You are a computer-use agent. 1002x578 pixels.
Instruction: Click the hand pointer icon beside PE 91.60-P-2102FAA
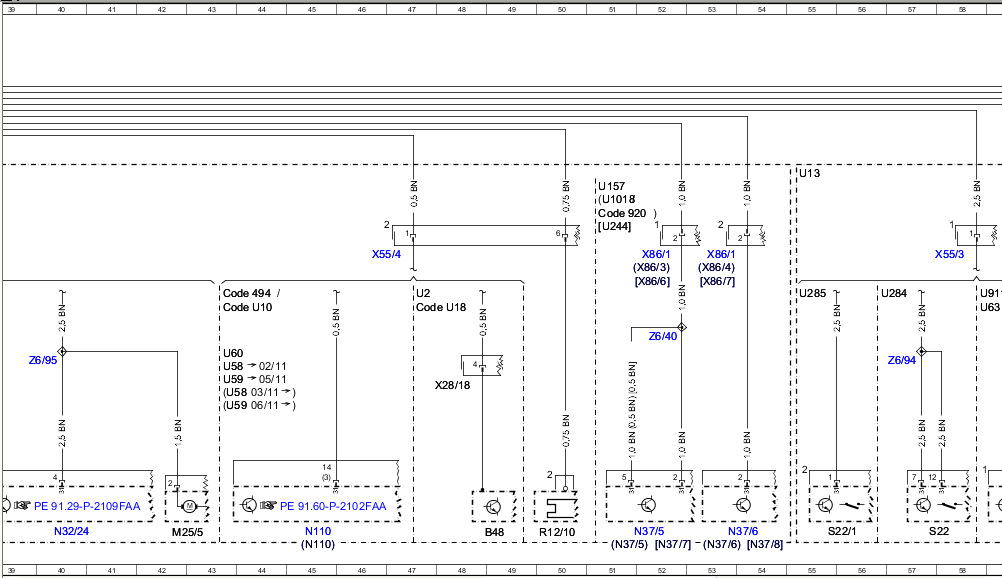click(268, 506)
